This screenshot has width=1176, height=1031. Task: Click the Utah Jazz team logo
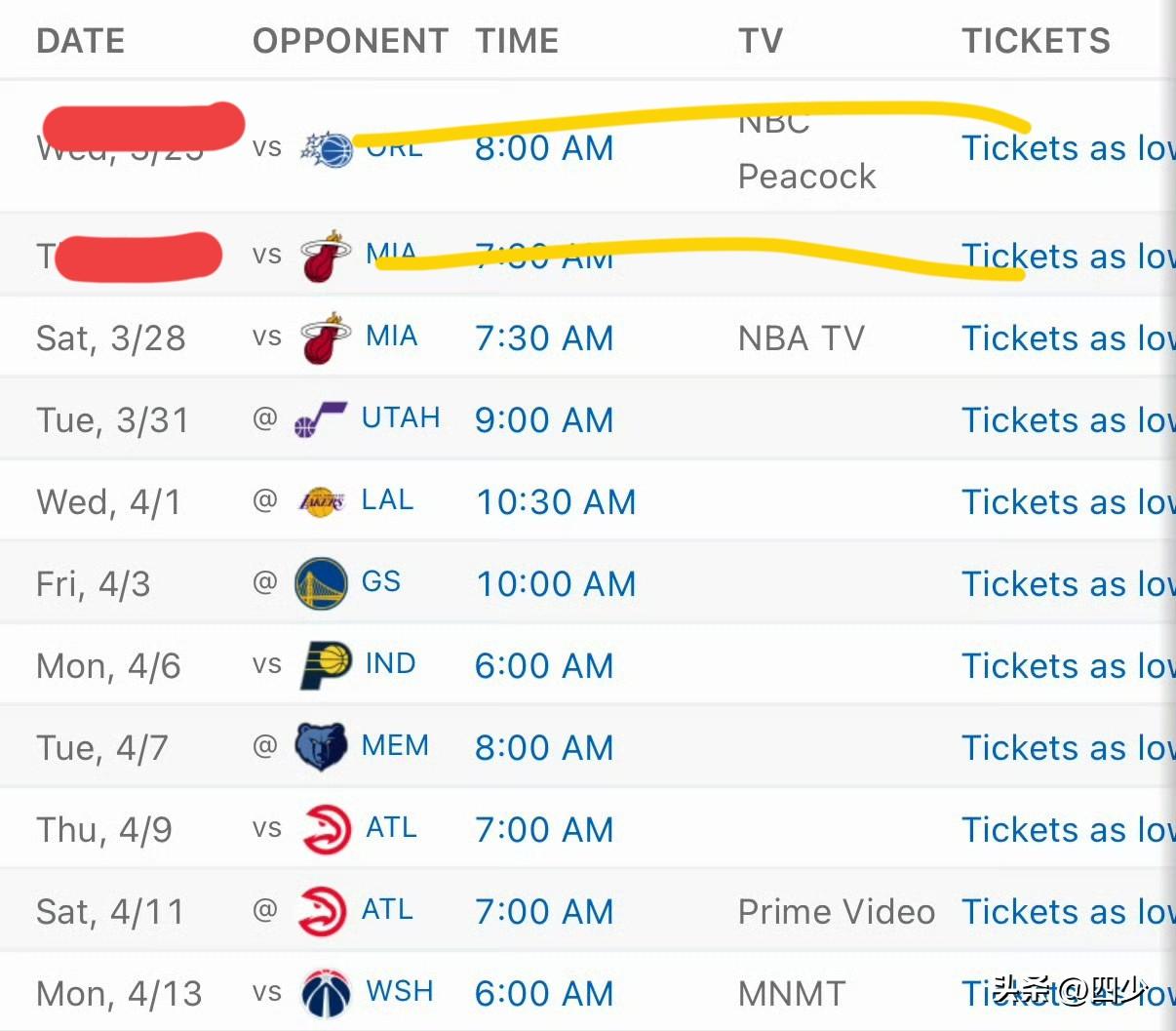coord(320,420)
